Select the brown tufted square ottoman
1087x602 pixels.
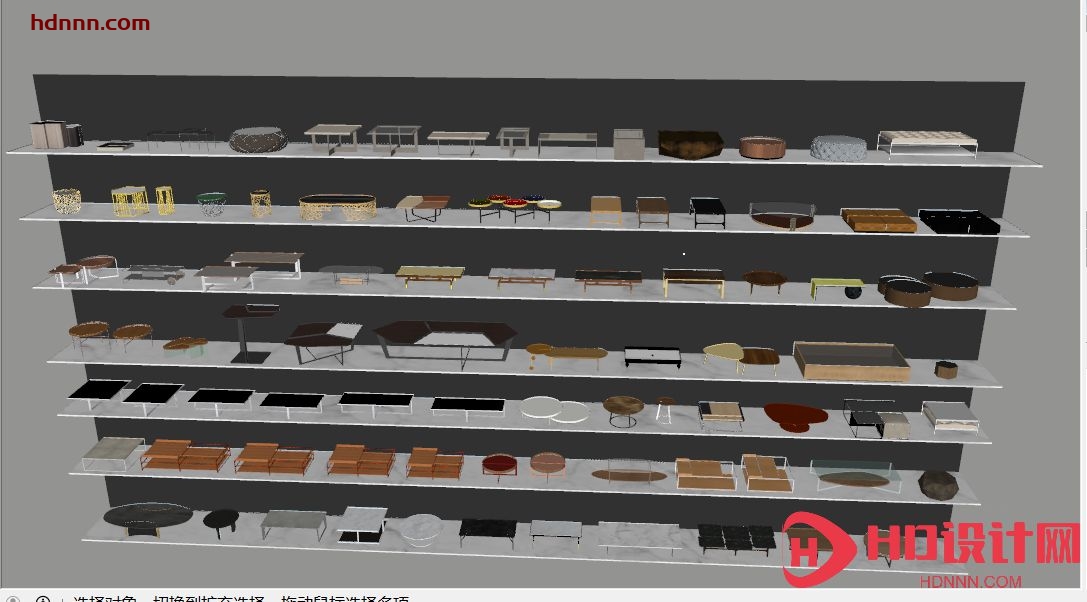(878, 220)
